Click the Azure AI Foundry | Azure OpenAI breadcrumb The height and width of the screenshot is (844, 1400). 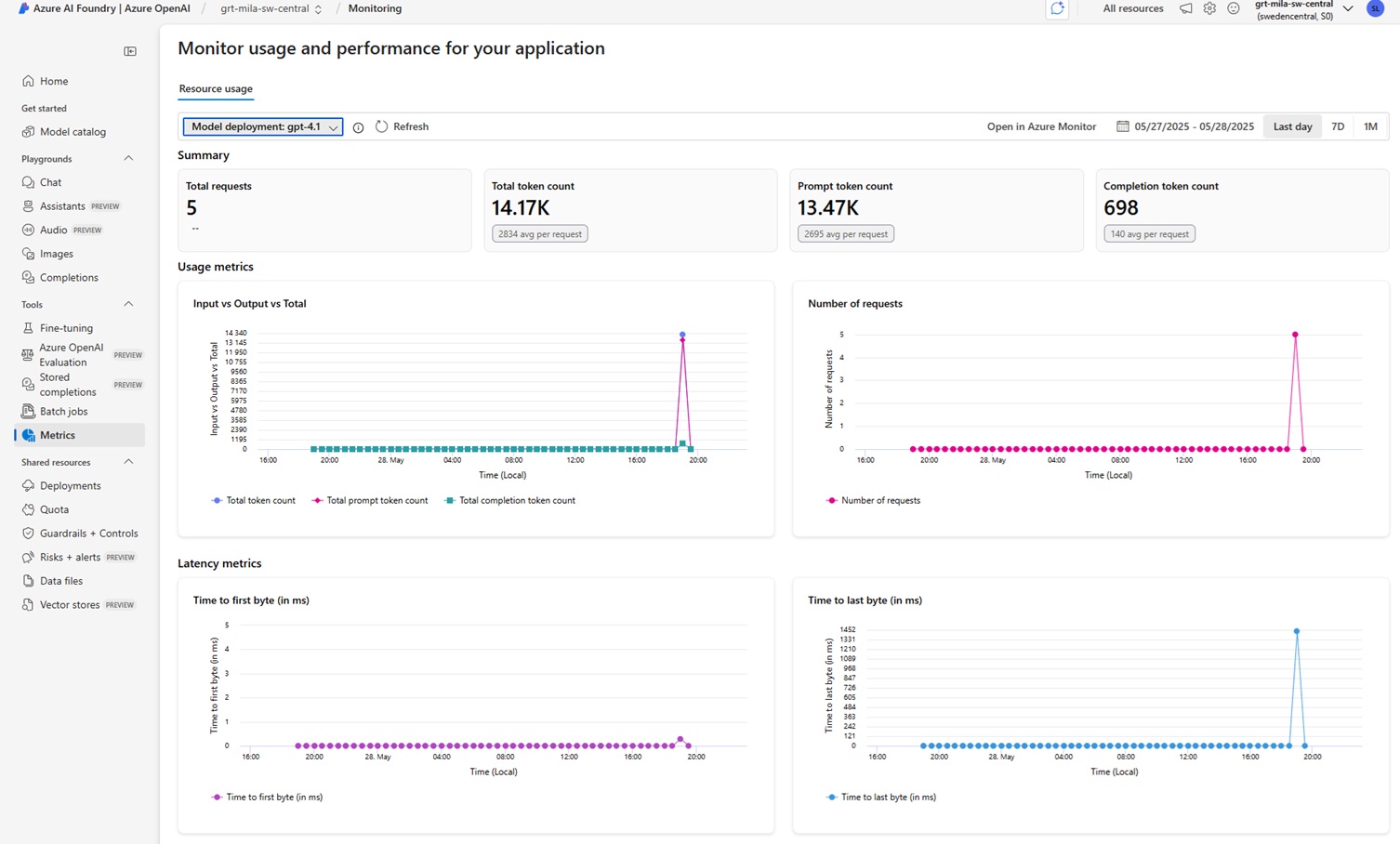[x=112, y=8]
